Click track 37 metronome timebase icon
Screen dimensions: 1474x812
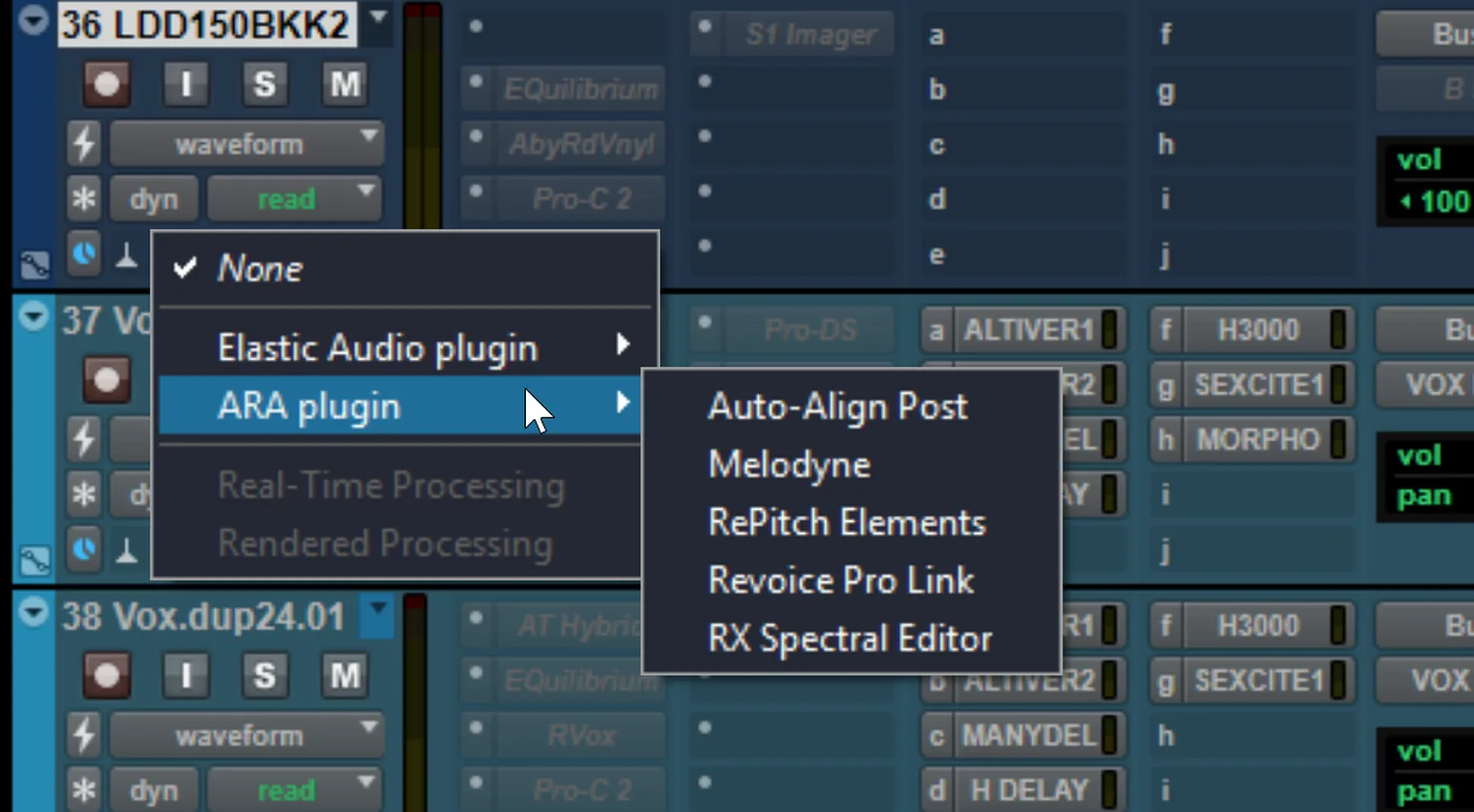click(127, 552)
